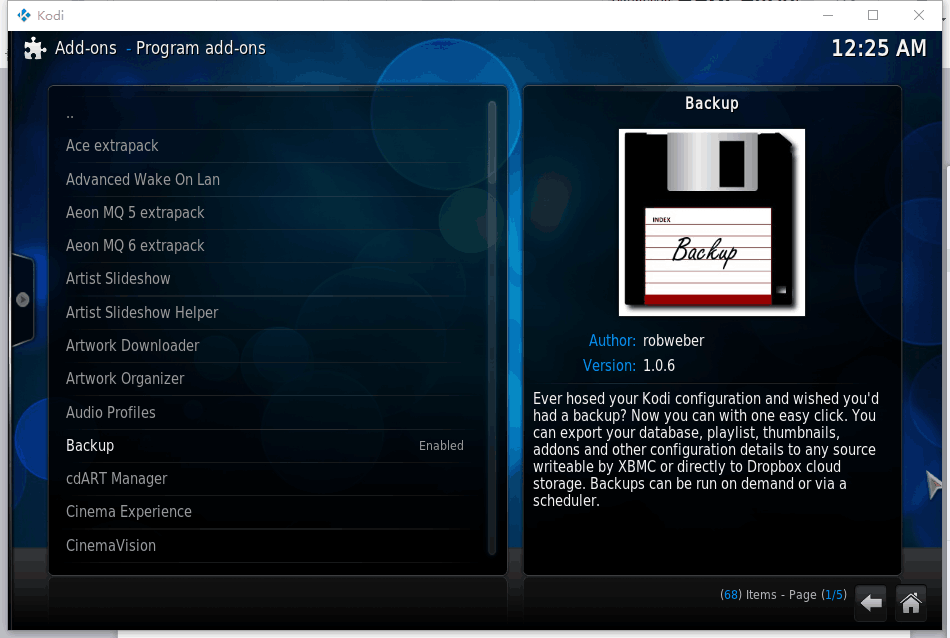
Task: Open Aeon MQ 5 extrapack
Action: tap(135, 212)
